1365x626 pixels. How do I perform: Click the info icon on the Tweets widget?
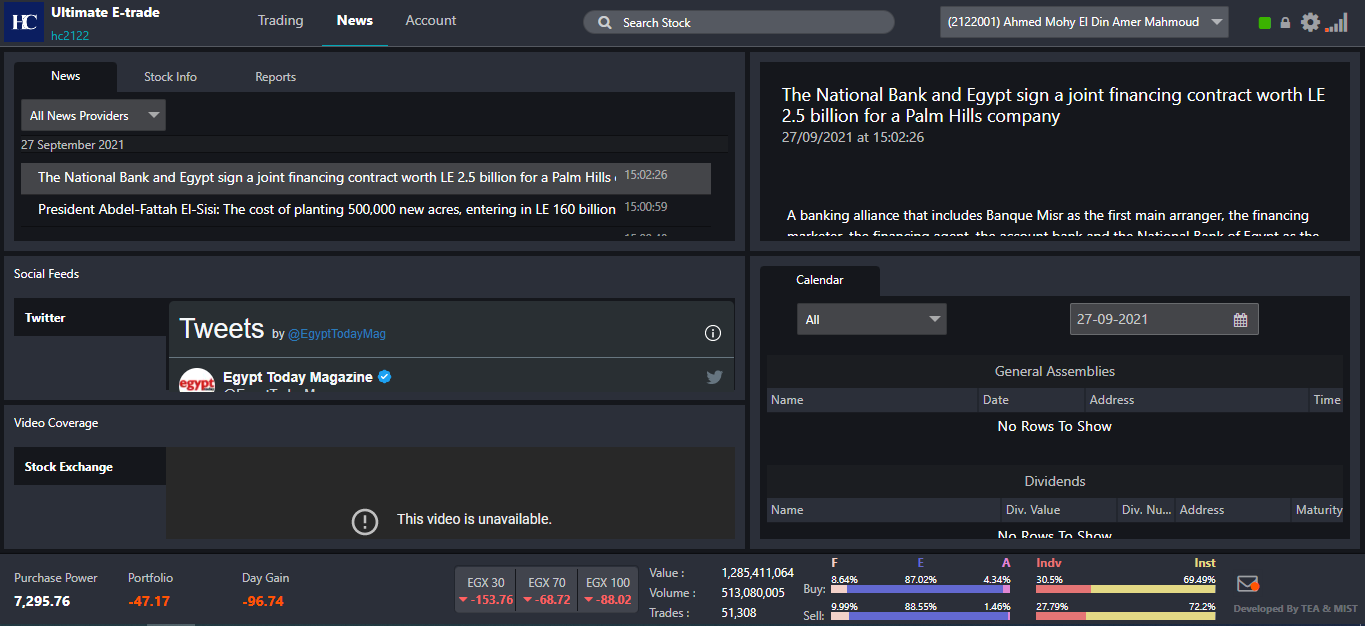click(713, 333)
